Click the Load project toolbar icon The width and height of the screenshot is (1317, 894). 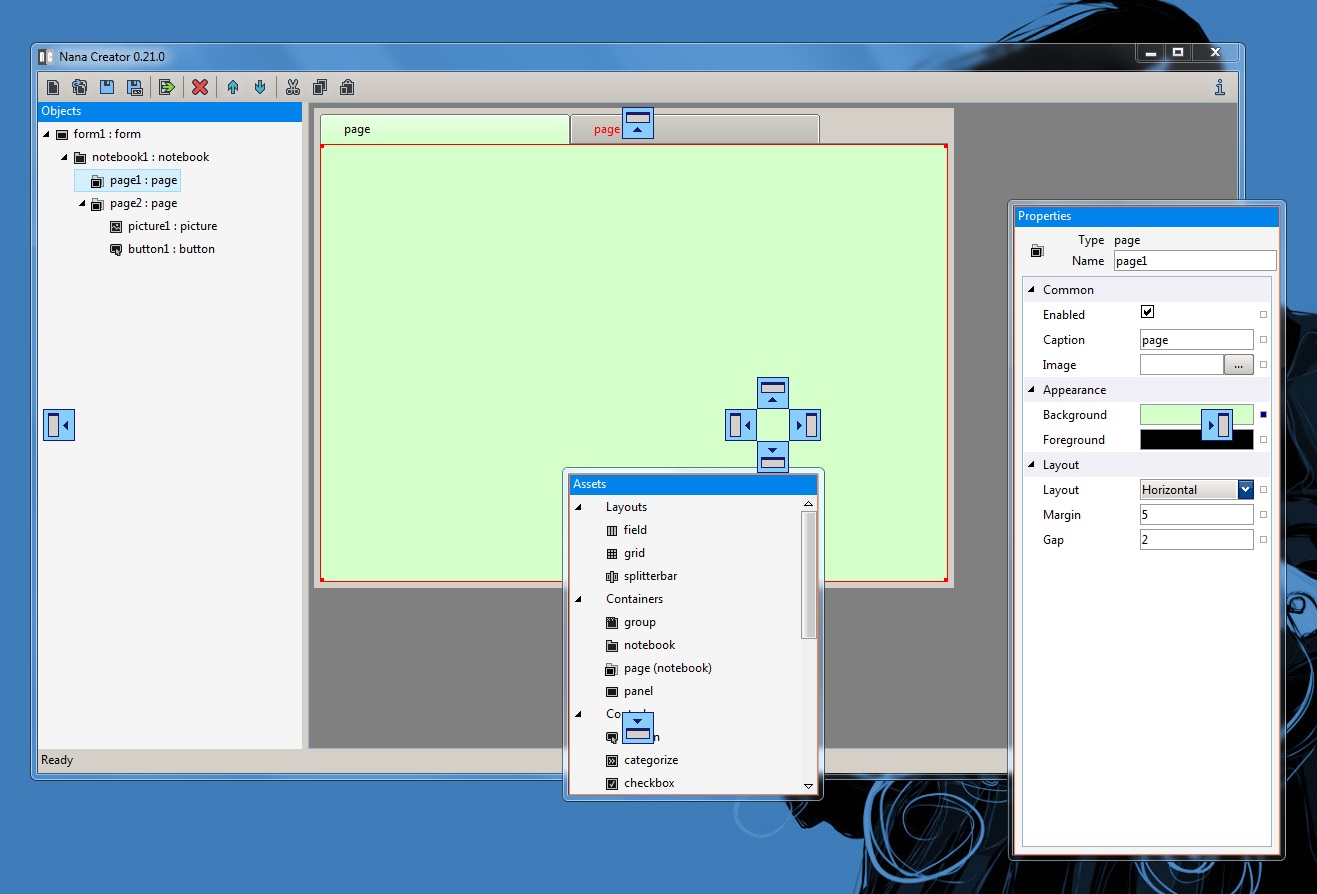tap(80, 87)
